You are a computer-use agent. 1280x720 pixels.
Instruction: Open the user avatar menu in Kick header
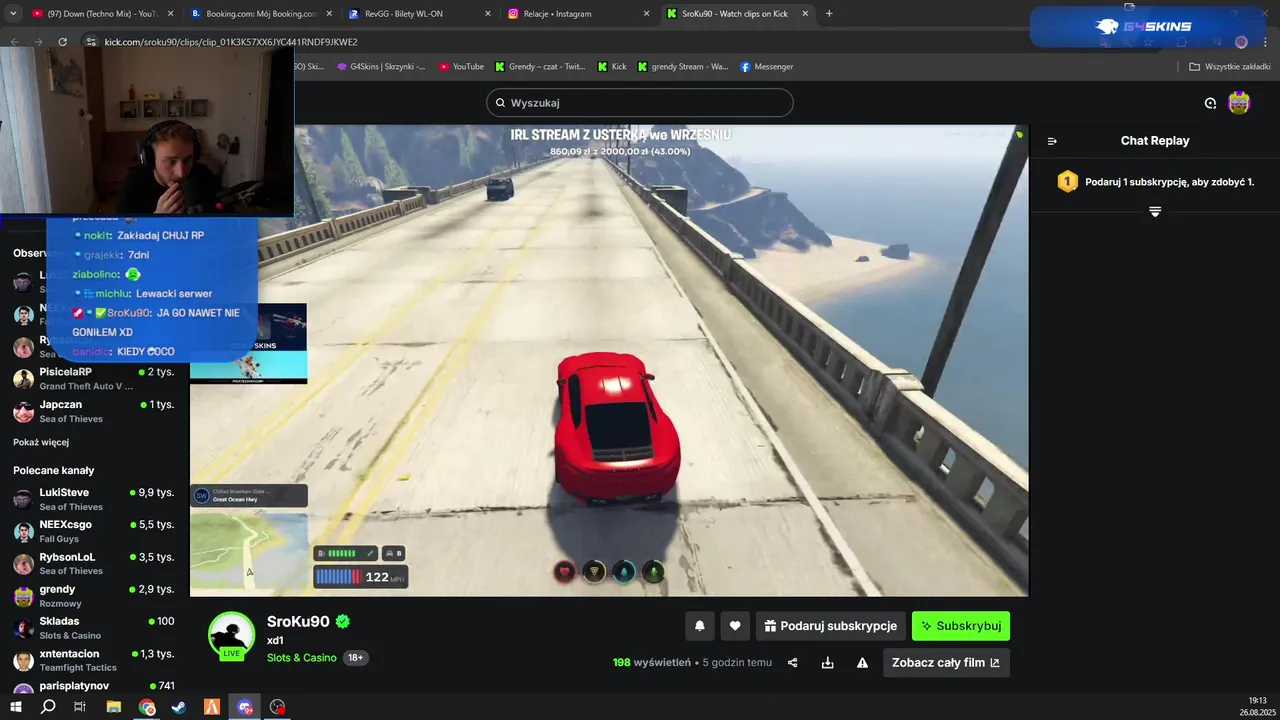click(1239, 102)
